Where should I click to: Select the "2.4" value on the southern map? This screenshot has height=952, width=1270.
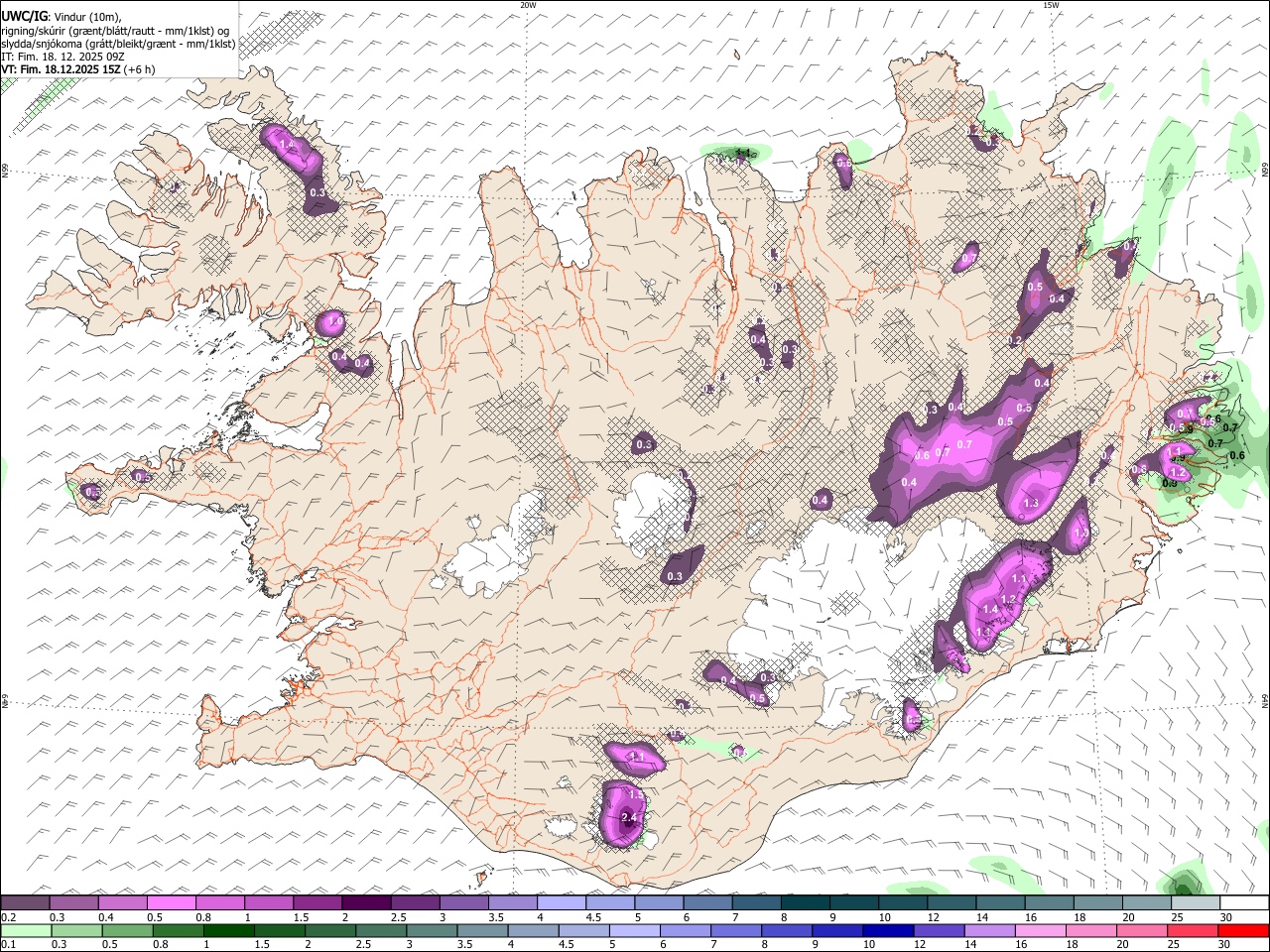(x=628, y=817)
